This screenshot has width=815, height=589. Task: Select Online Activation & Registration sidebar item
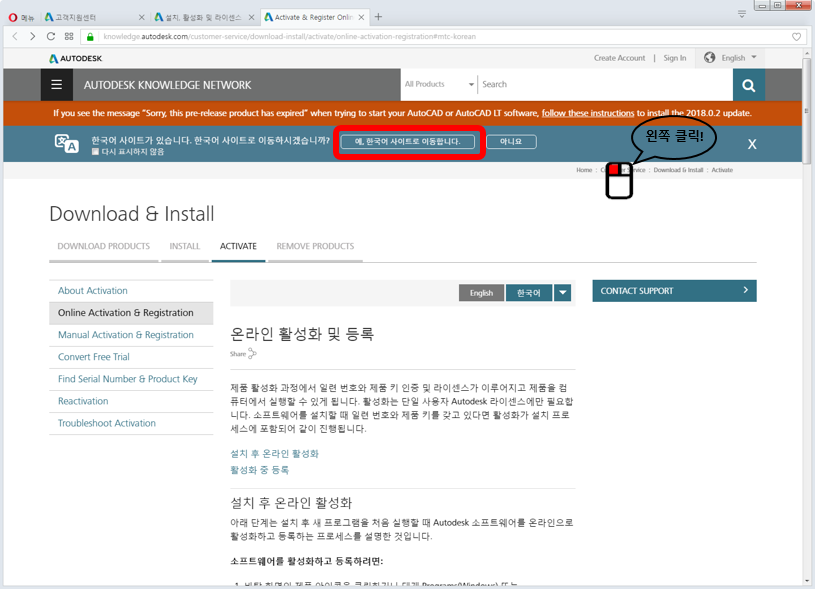pyautogui.click(x=131, y=313)
